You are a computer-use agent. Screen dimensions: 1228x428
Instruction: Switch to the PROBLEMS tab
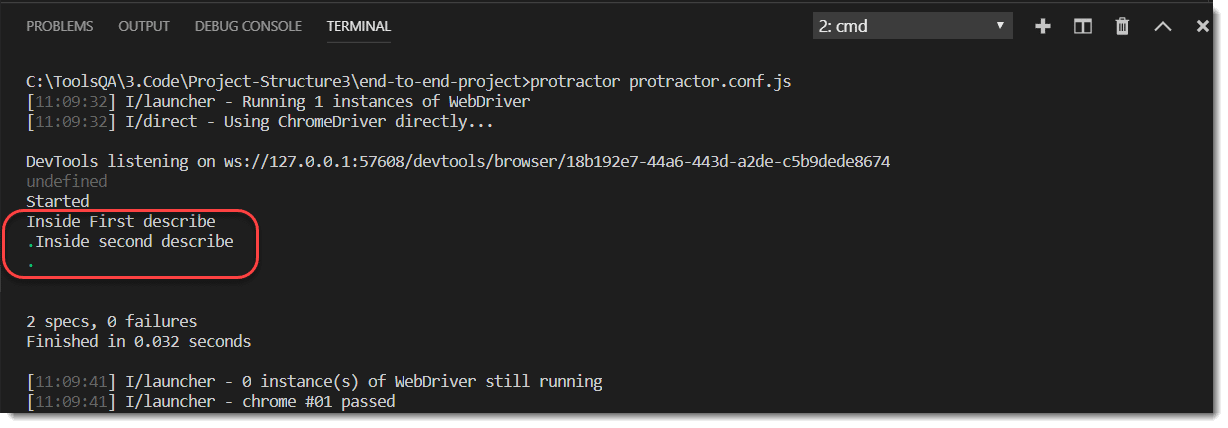point(59,27)
